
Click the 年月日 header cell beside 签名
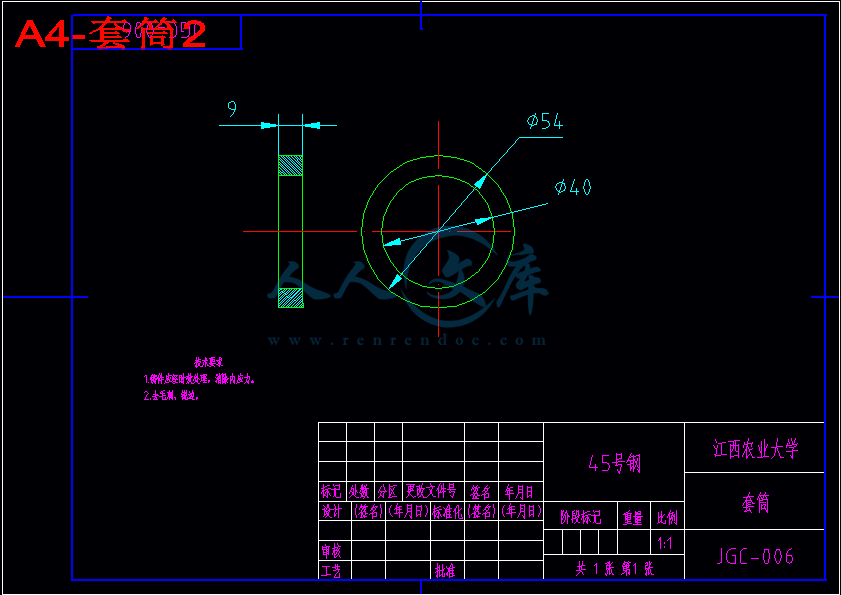pyautogui.click(x=520, y=491)
